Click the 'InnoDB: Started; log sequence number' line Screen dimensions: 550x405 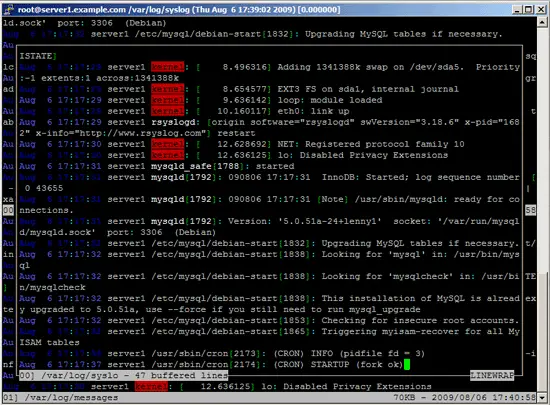coord(269,177)
